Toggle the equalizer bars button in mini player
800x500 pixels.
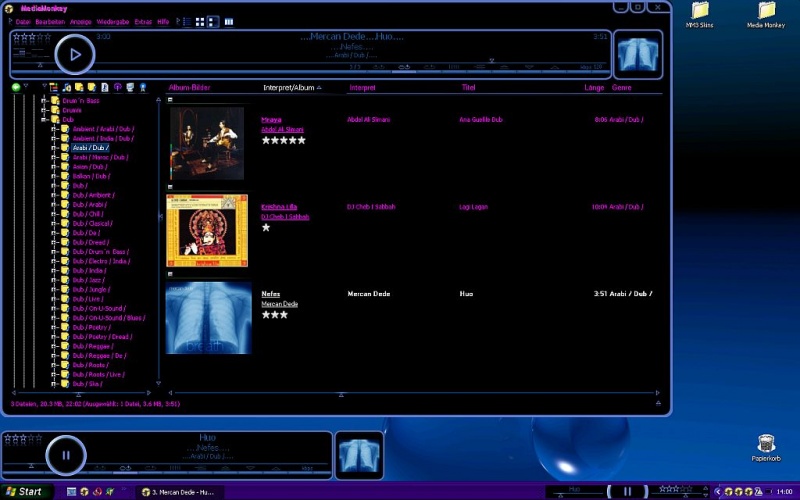(x=175, y=467)
